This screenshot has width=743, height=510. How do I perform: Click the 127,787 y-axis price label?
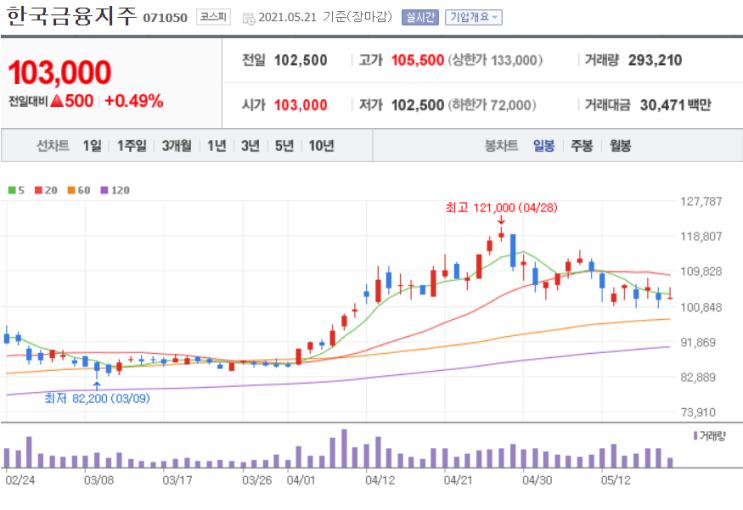(x=701, y=201)
